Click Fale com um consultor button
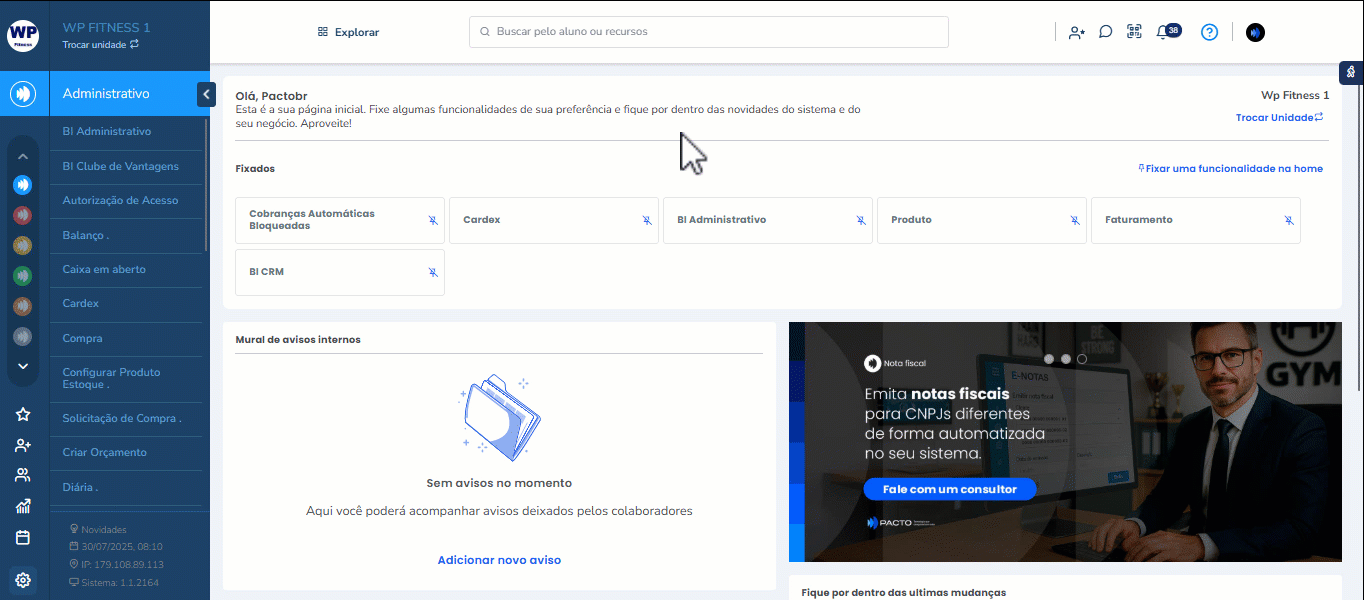 [949, 489]
